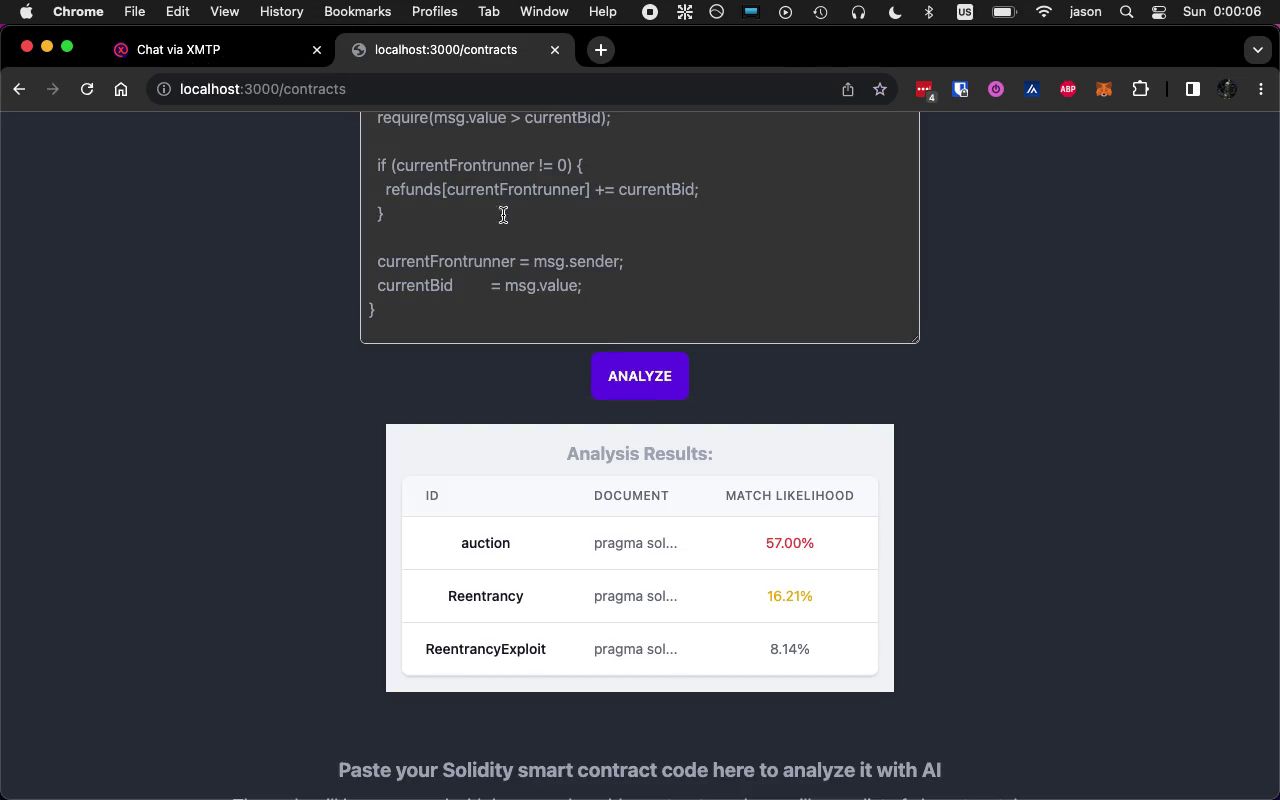Viewport: 1280px width, 800px height.
Task: Open the Bluetooth status icon
Action: (x=929, y=12)
